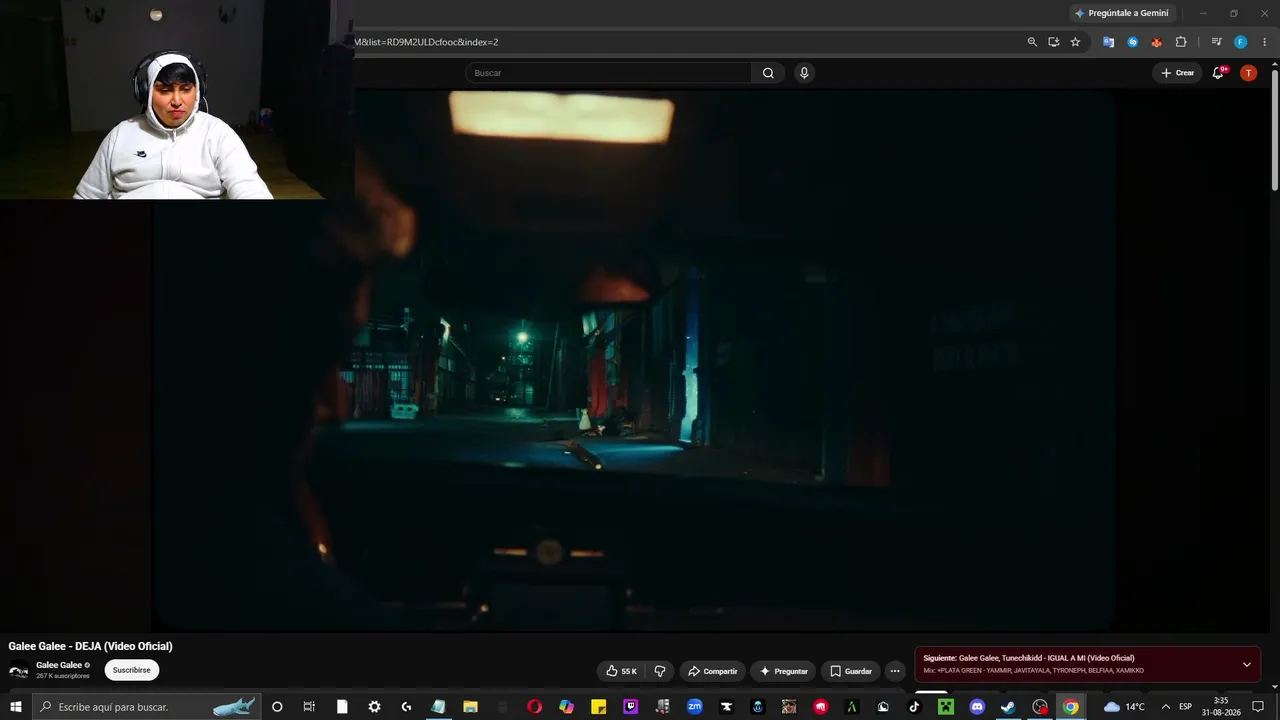
Task: Open TikTok from the taskbar
Action: [x=914, y=707]
